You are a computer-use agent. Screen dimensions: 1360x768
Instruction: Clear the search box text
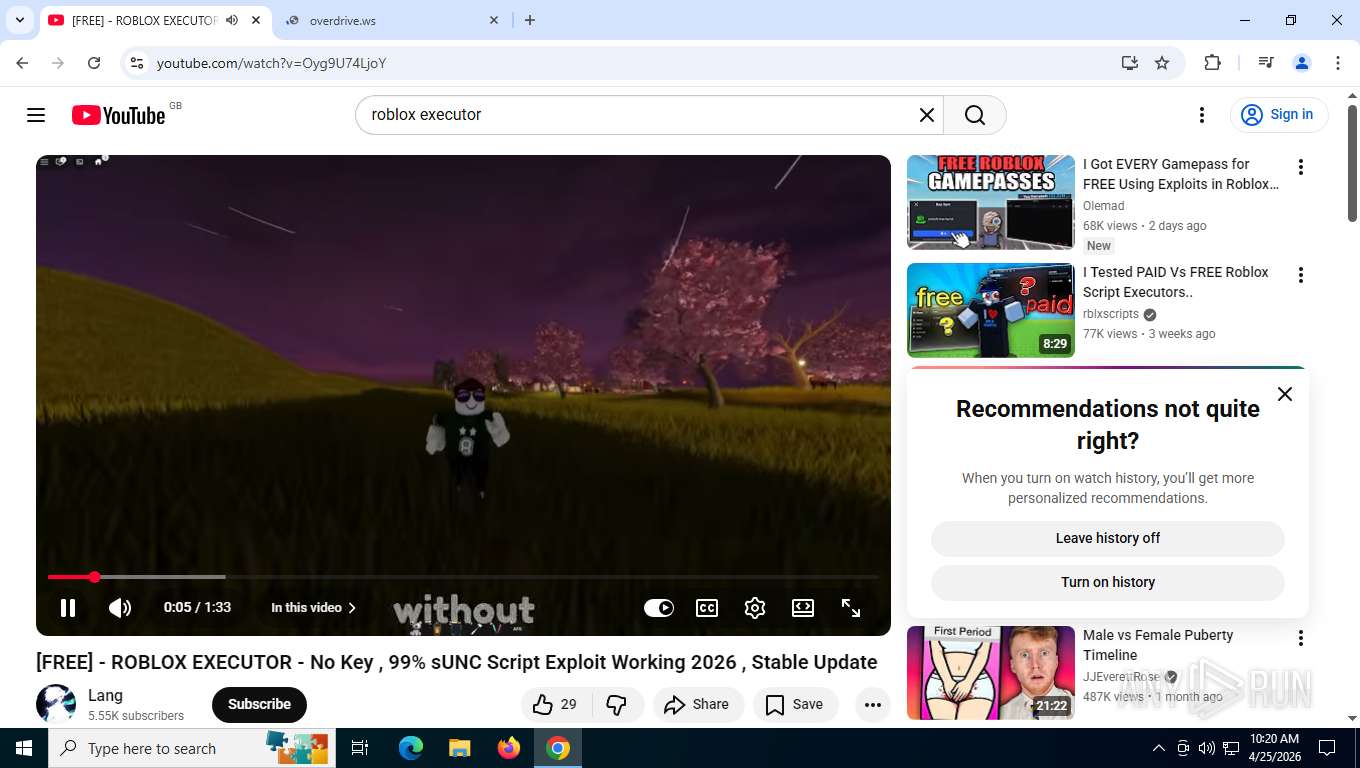click(x=927, y=115)
